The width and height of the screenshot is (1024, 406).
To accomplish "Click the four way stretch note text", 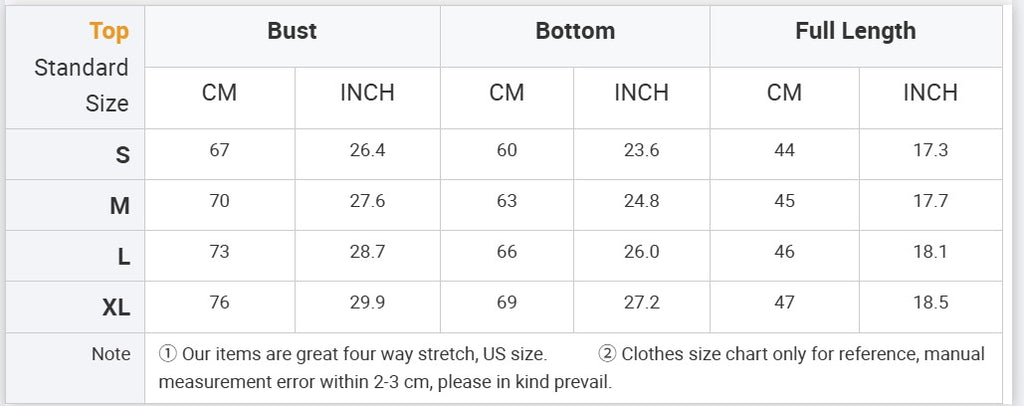I will point(353,354).
